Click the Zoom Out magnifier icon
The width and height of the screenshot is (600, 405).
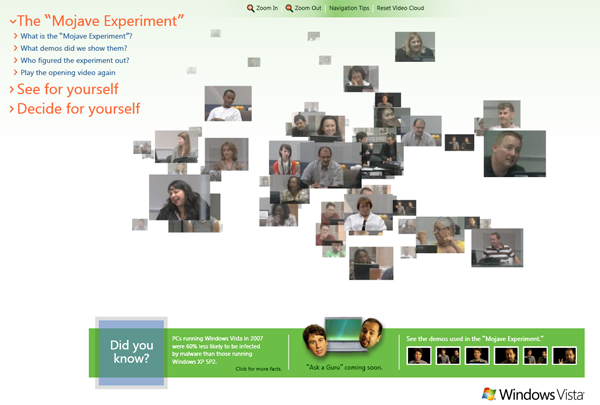(x=289, y=8)
